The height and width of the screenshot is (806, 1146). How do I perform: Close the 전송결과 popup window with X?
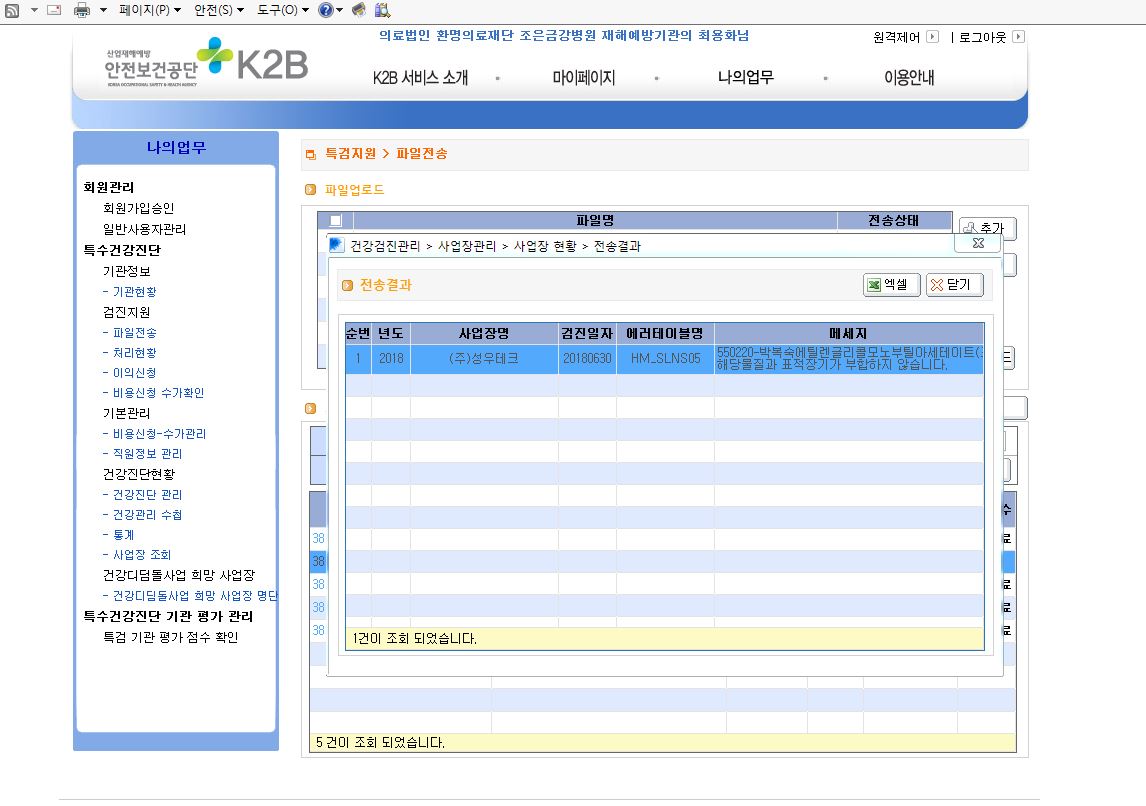pyautogui.click(x=978, y=243)
